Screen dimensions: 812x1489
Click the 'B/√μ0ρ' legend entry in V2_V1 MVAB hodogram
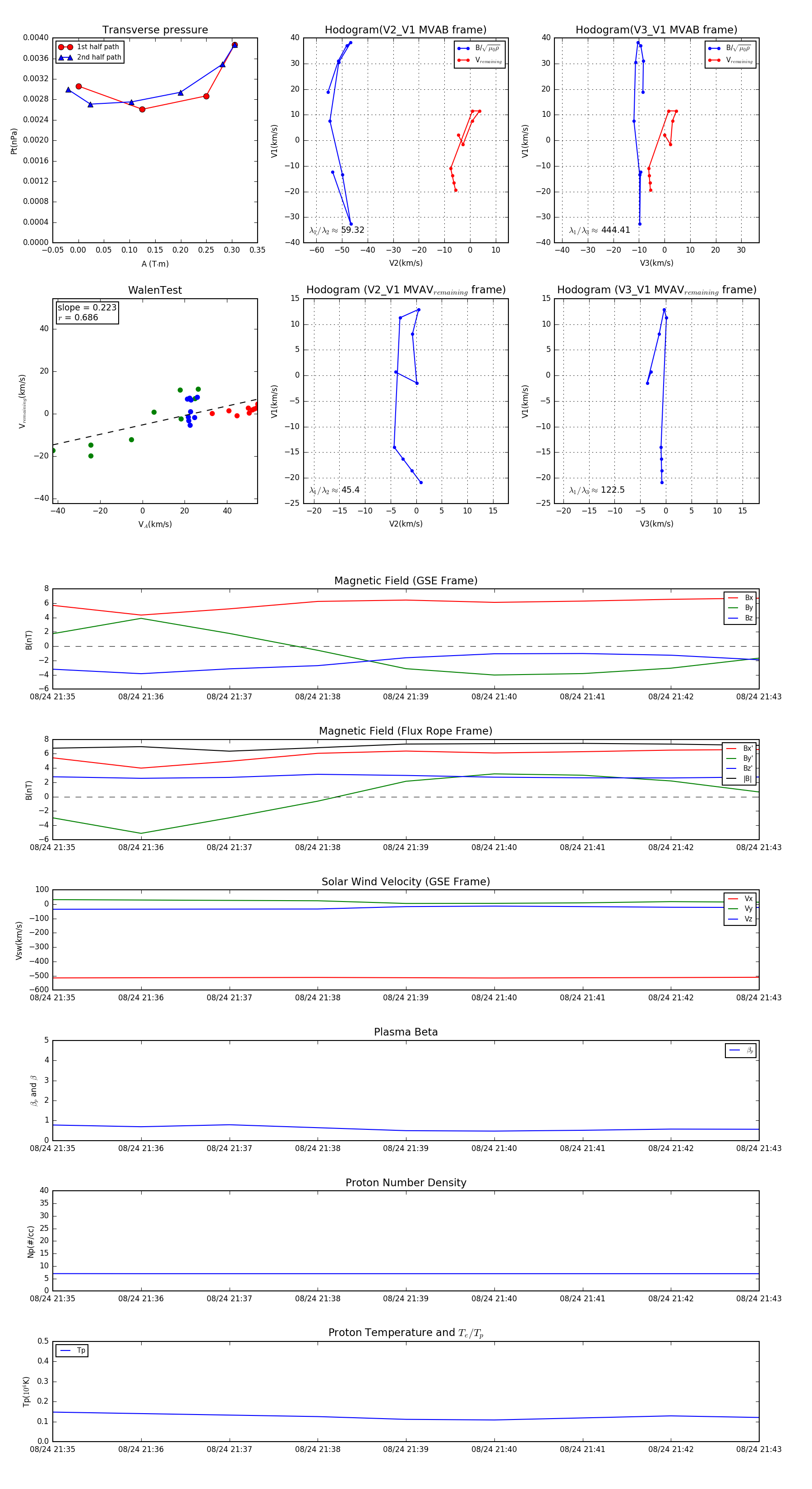[x=479, y=49]
